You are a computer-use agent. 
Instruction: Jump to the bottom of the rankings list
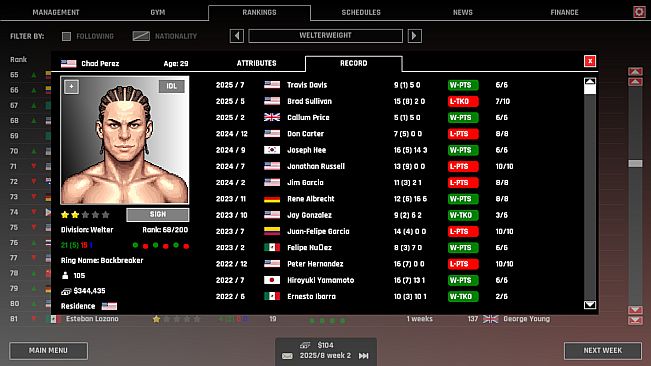635,320
